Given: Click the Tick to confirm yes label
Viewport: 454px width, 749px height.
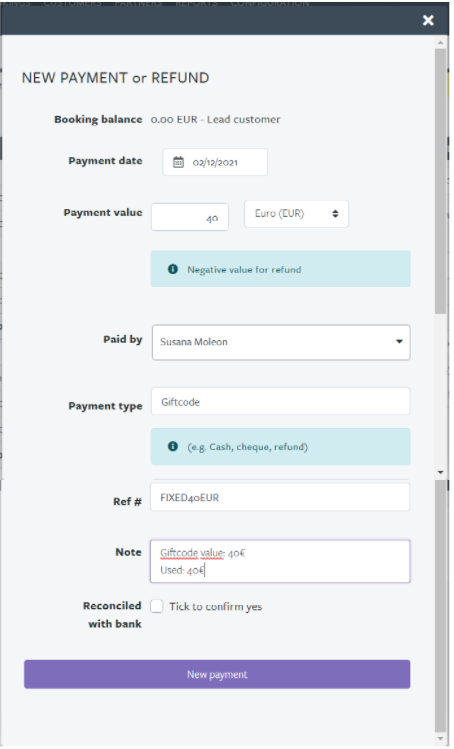Looking at the screenshot, I should [x=216, y=606].
